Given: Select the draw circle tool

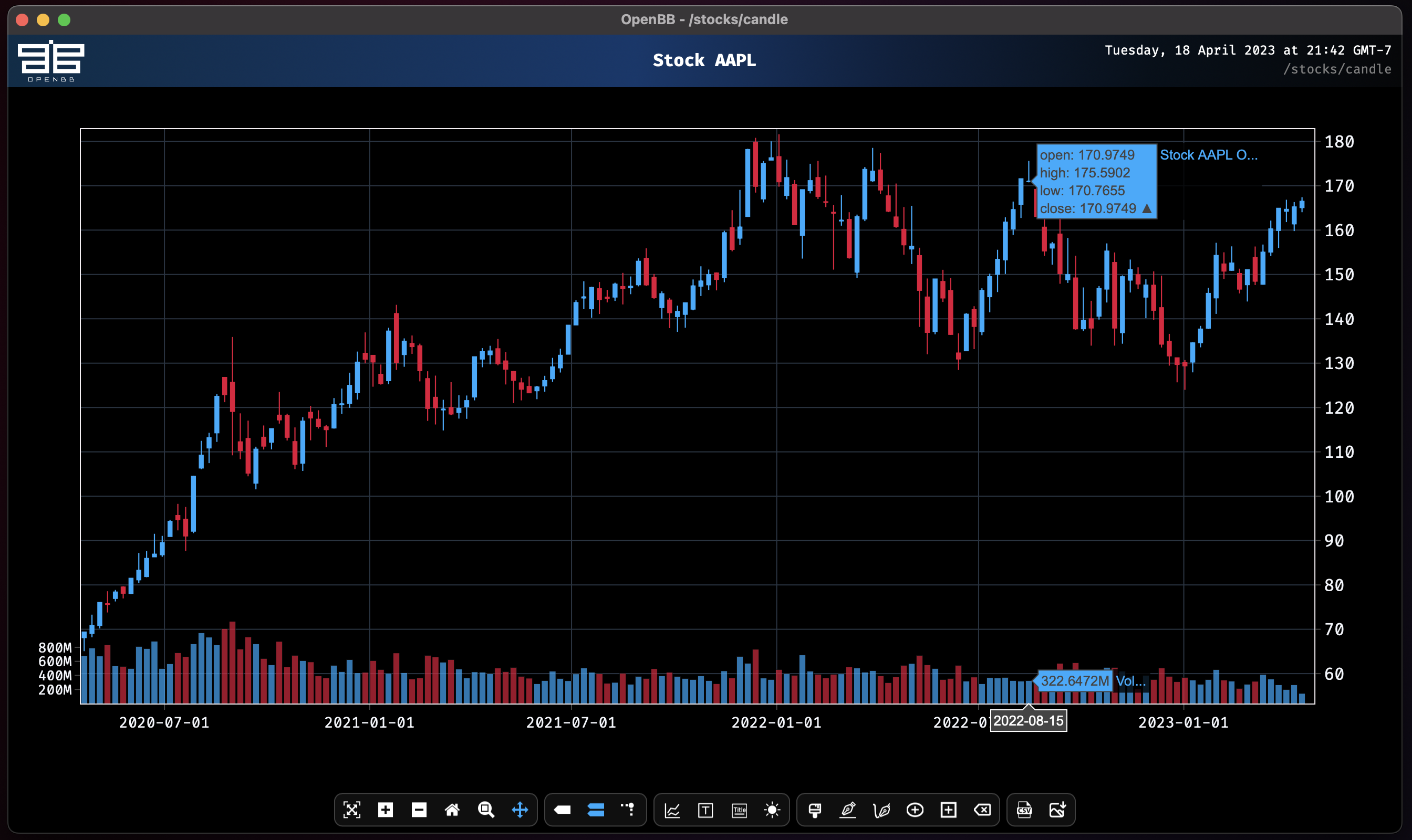Looking at the screenshot, I should 915,810.
